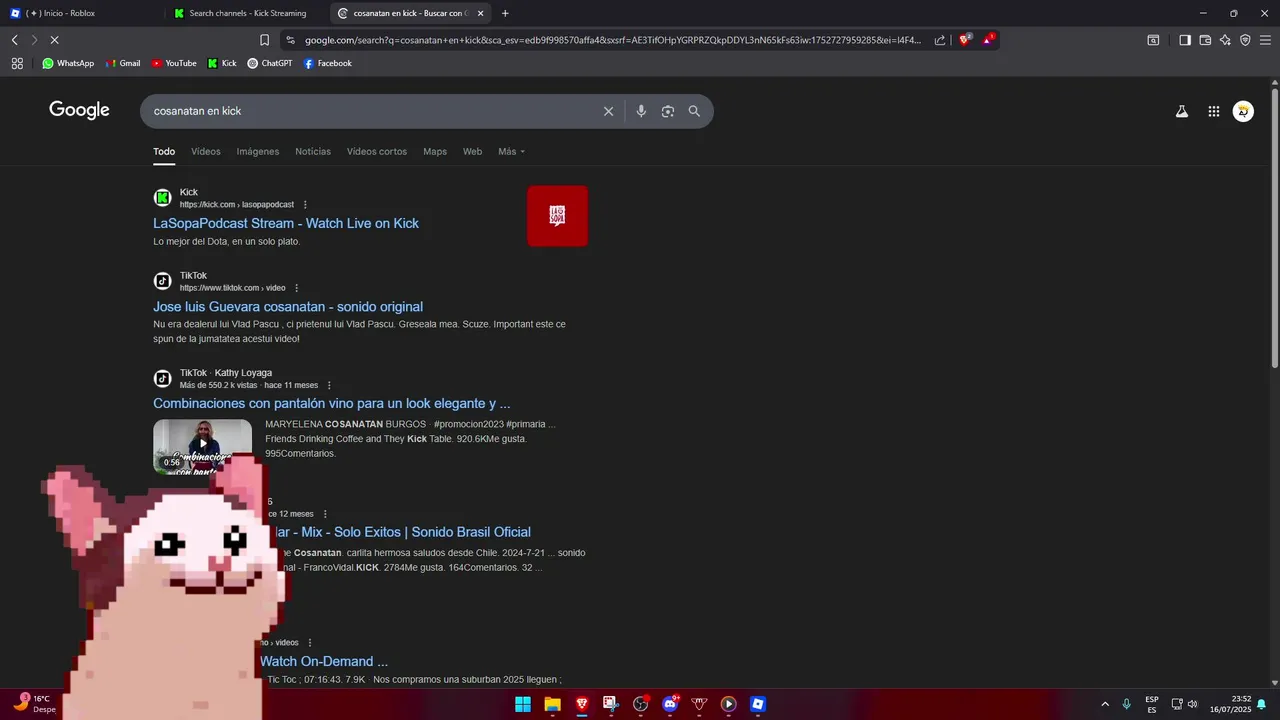
Task: Select the Videos cortos search filter
Action: point(377,152)
